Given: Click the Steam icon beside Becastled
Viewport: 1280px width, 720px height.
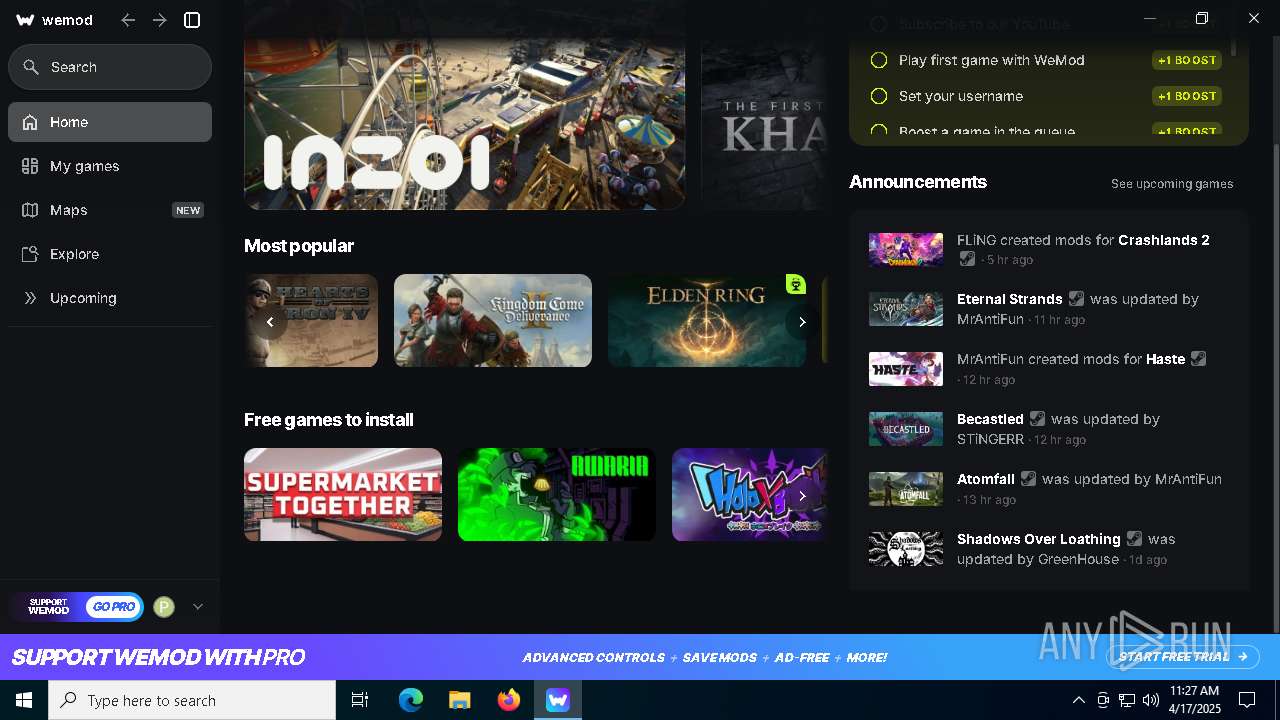Looking at the screenshot, I should (x=1037, y=419).
